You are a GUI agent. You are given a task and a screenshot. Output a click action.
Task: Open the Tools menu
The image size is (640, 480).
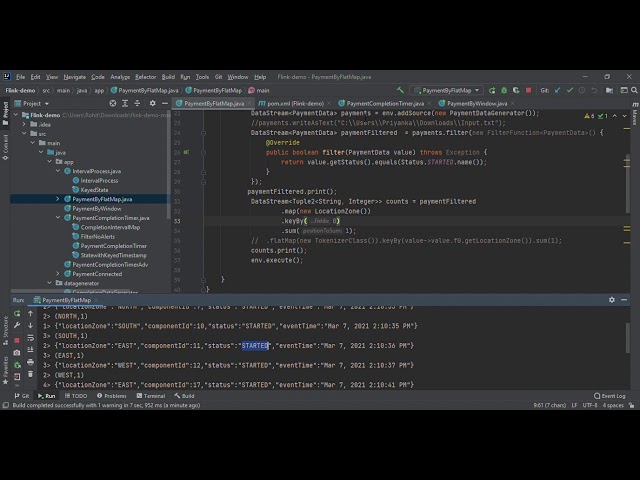click(x=202, y=77)
